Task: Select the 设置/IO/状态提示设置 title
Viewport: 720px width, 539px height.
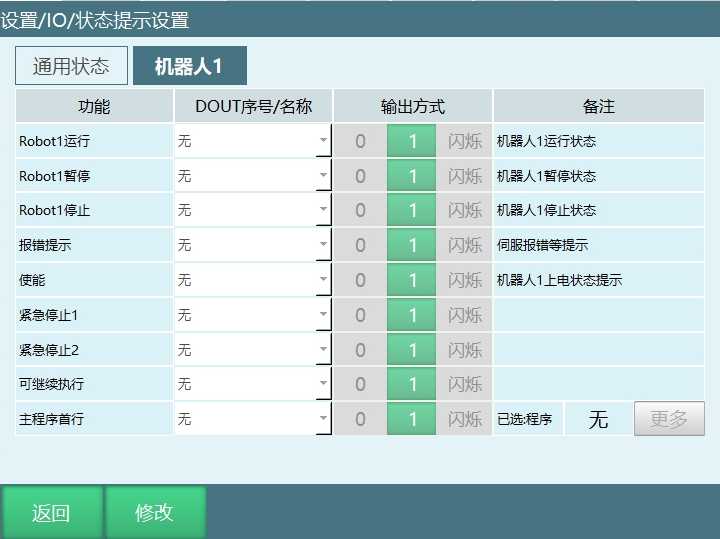Action: pyautogui.click(x=95, y=20)
